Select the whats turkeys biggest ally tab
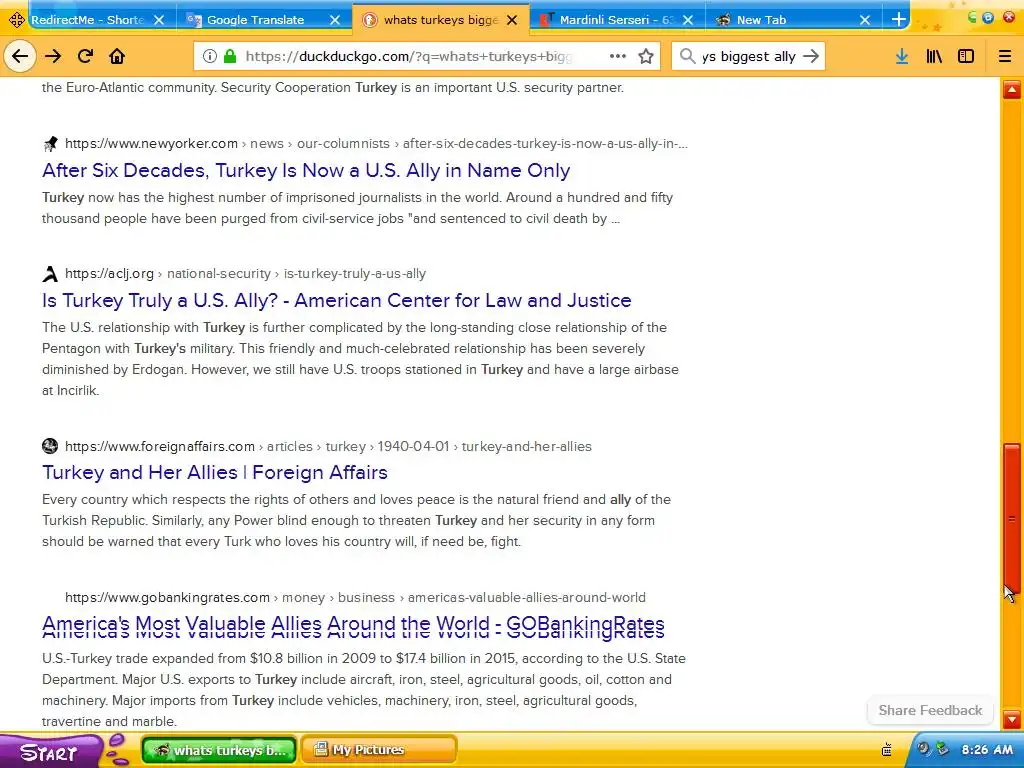The width and height of the screenshot is (1024, 768). (x=441, y=20)
